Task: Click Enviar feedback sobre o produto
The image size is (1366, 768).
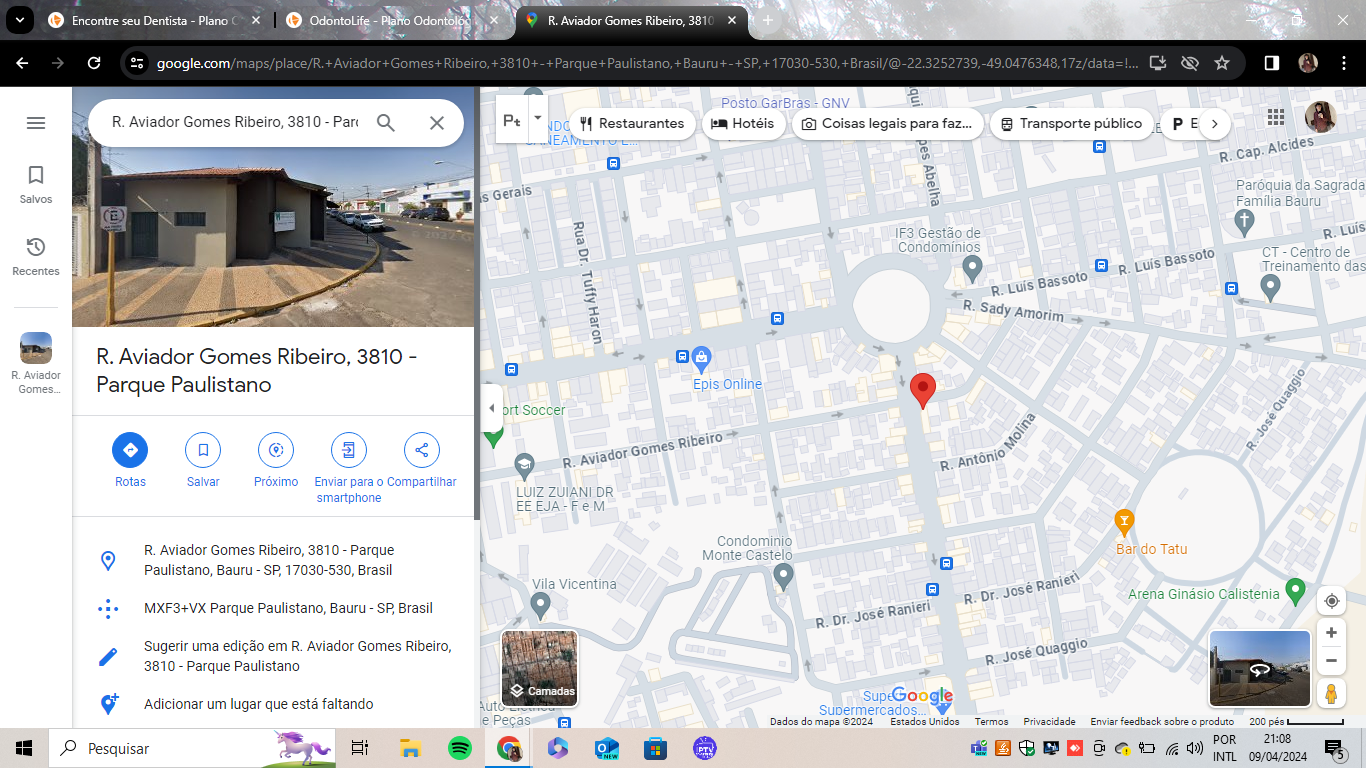Action: [1162, 722]
